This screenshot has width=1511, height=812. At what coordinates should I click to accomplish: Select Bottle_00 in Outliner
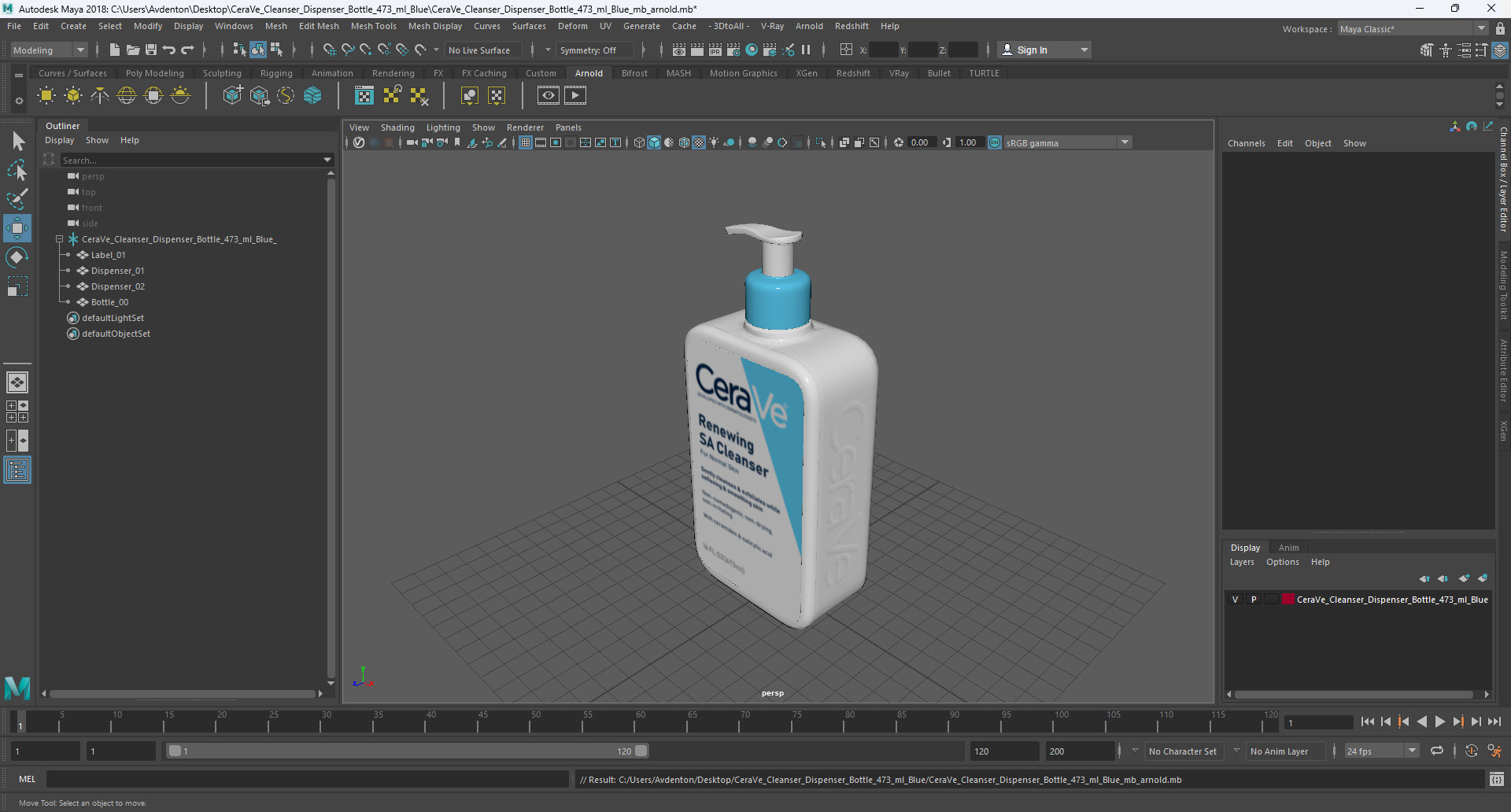(109, 302)
